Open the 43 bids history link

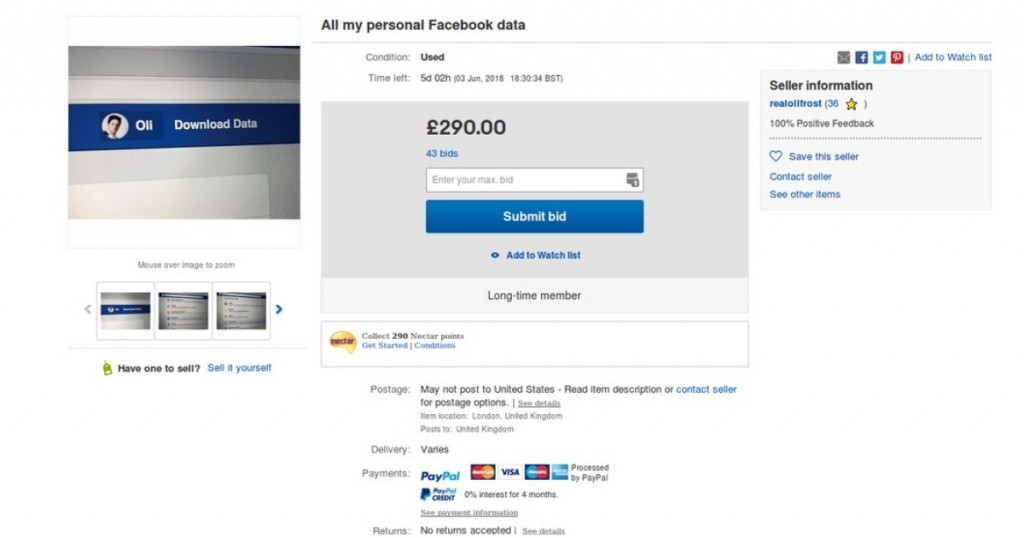pyautogui.click(x=441, y=153)
